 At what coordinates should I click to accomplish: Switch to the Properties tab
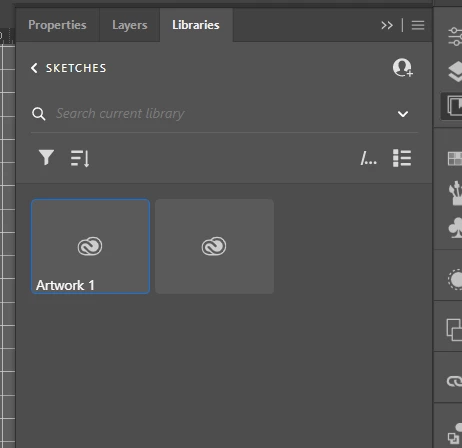point(57,25)
